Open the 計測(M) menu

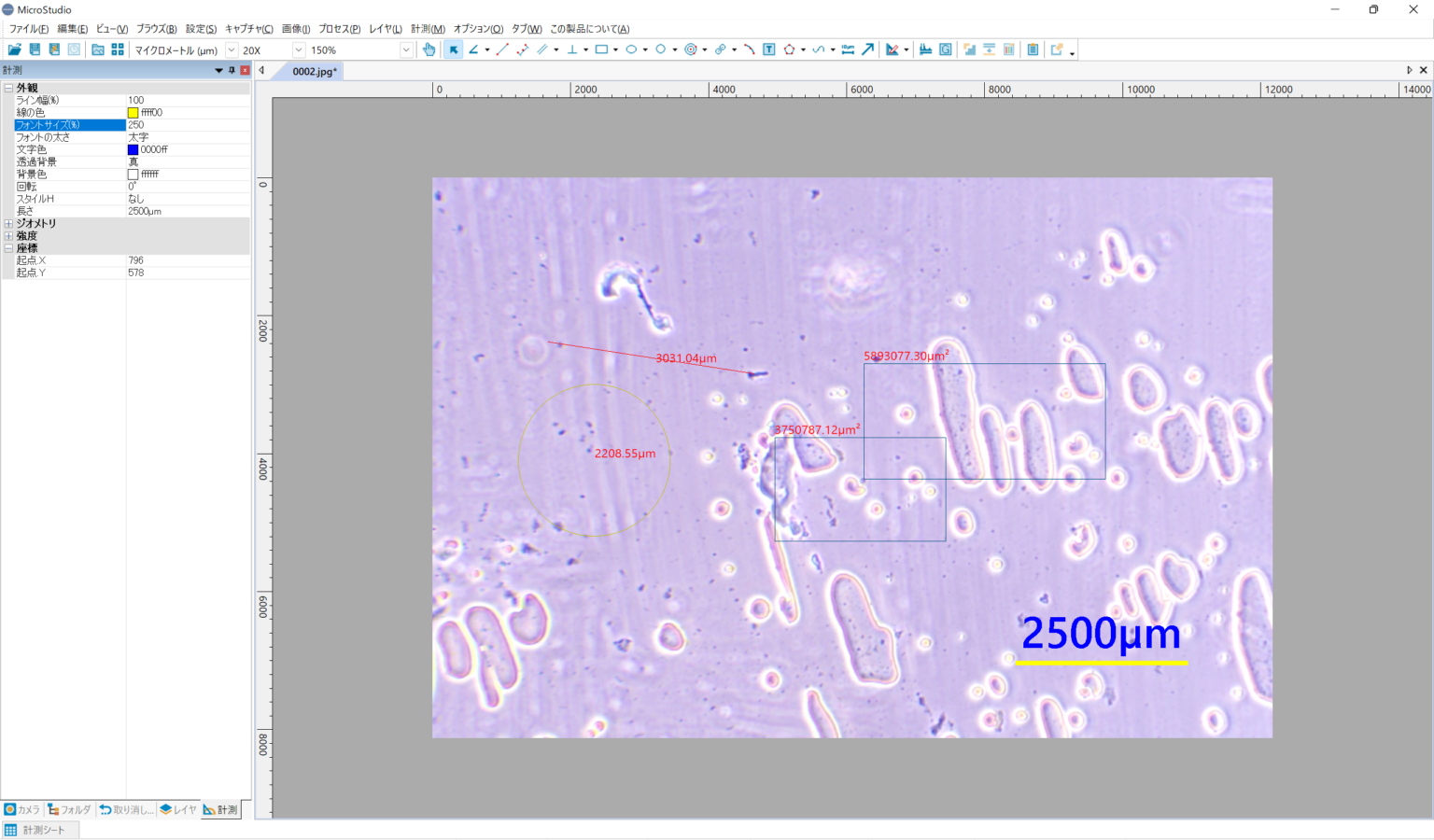click(x=428, y=29)
